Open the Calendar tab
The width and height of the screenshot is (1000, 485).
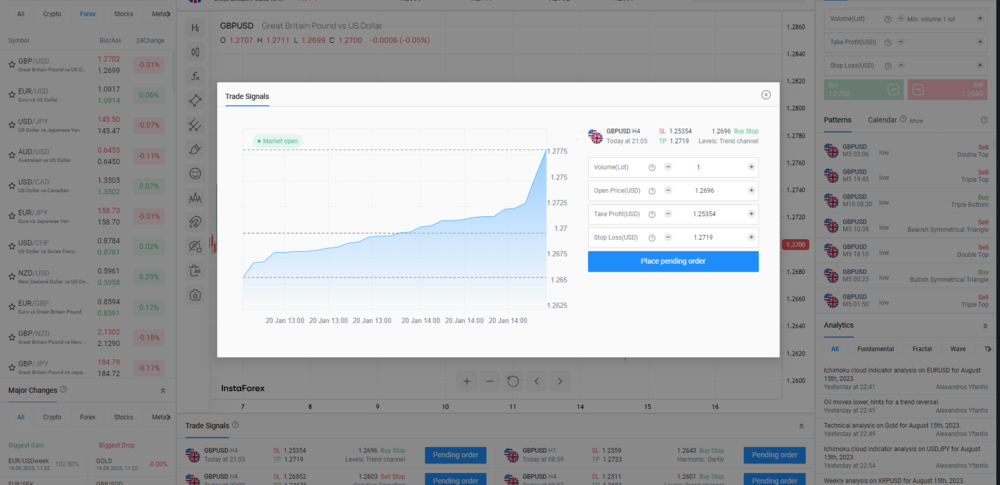(881, 119)
